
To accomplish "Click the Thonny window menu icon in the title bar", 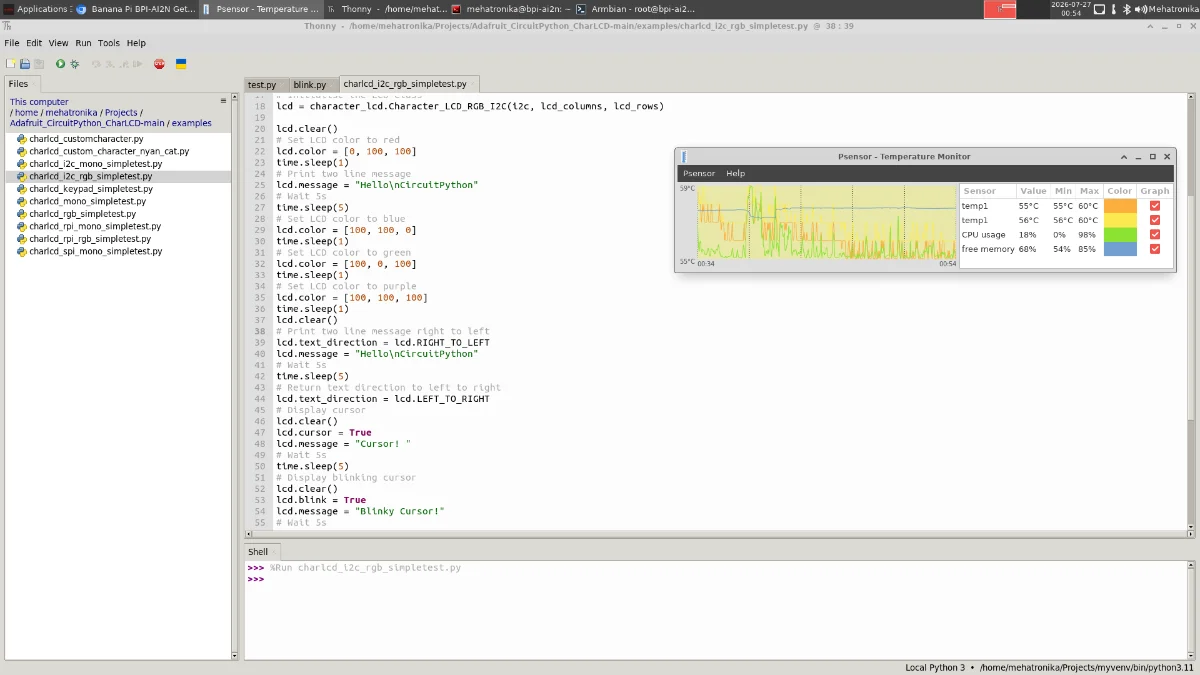I will [x=7, y=26].
